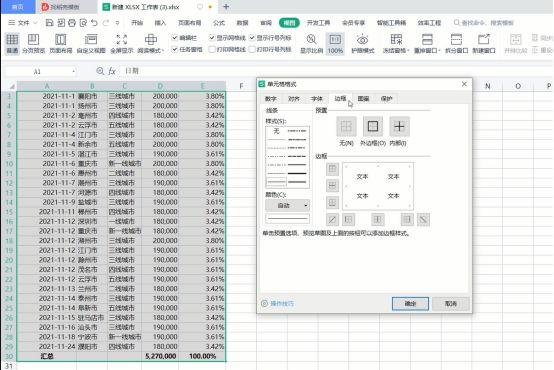Toggle Eye Protection mode (护眼模式)
This screenshot has height=370, width=554.
pos(363,43)
